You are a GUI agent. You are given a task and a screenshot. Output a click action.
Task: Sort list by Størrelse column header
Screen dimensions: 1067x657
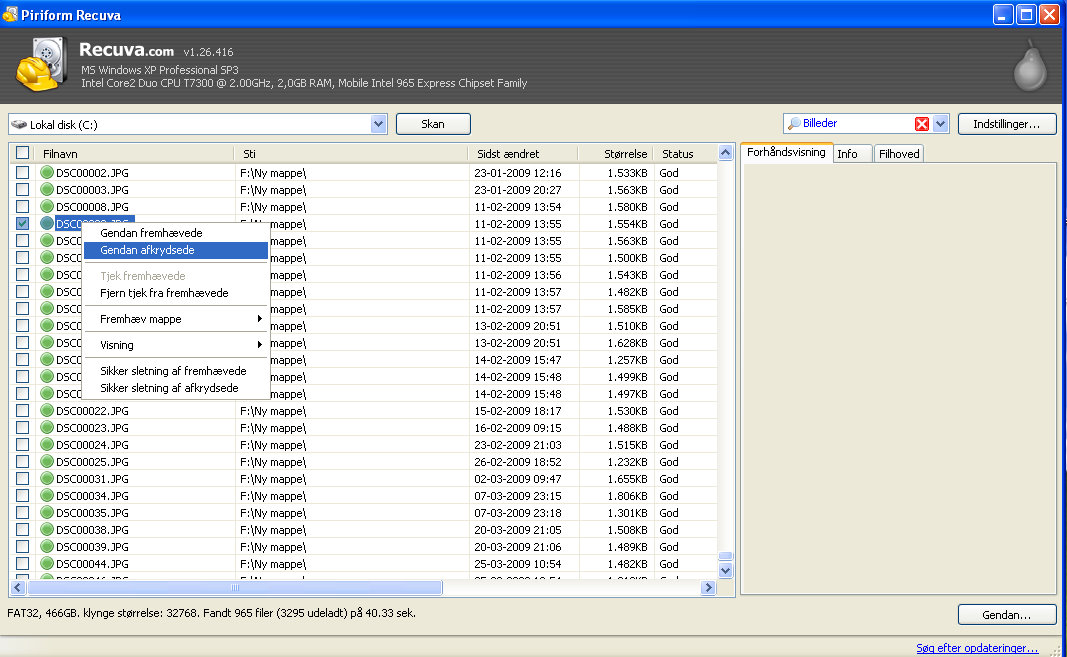pos(625,154)
